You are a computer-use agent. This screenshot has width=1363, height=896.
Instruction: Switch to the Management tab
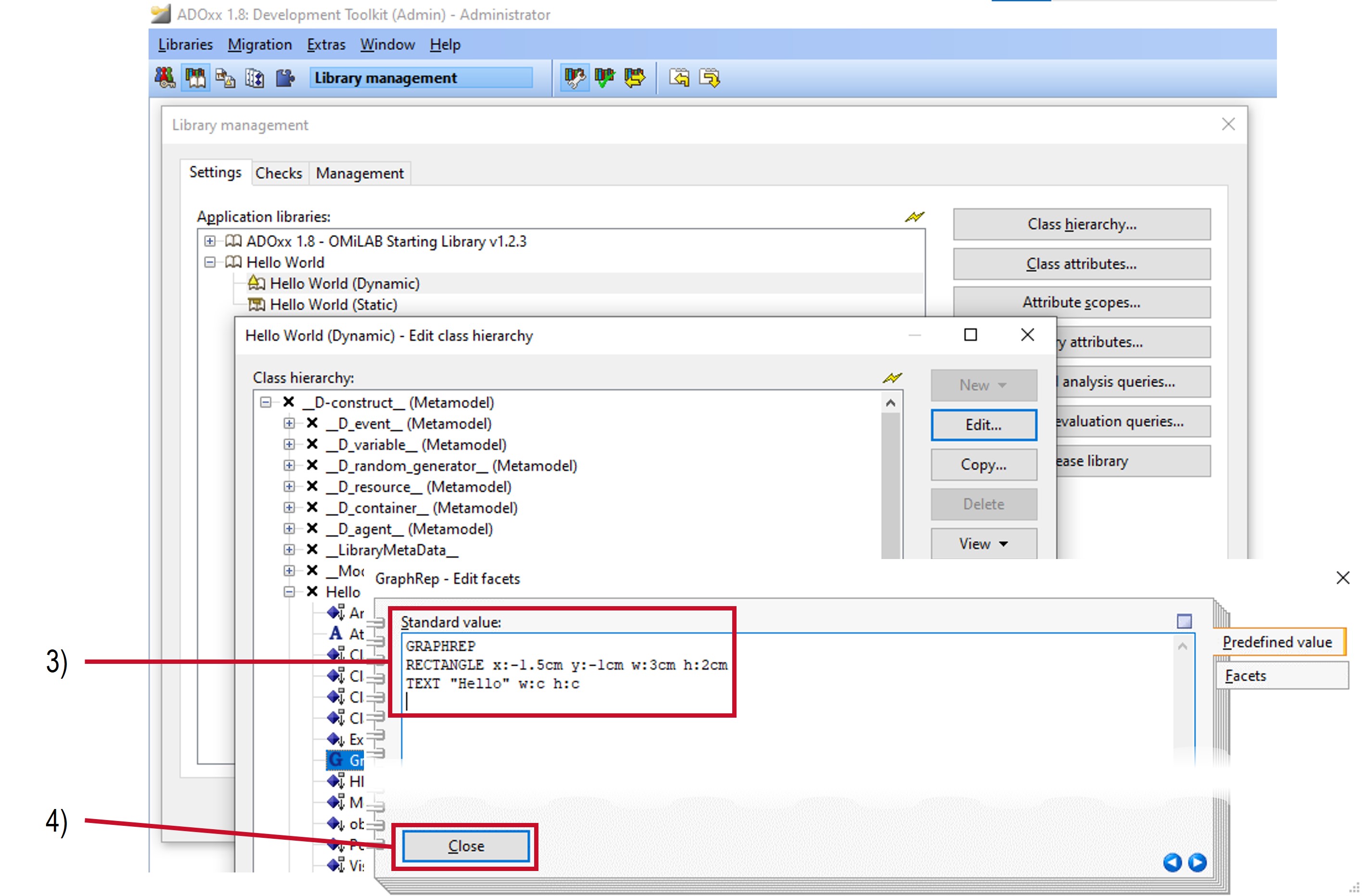tap(360, 173)
